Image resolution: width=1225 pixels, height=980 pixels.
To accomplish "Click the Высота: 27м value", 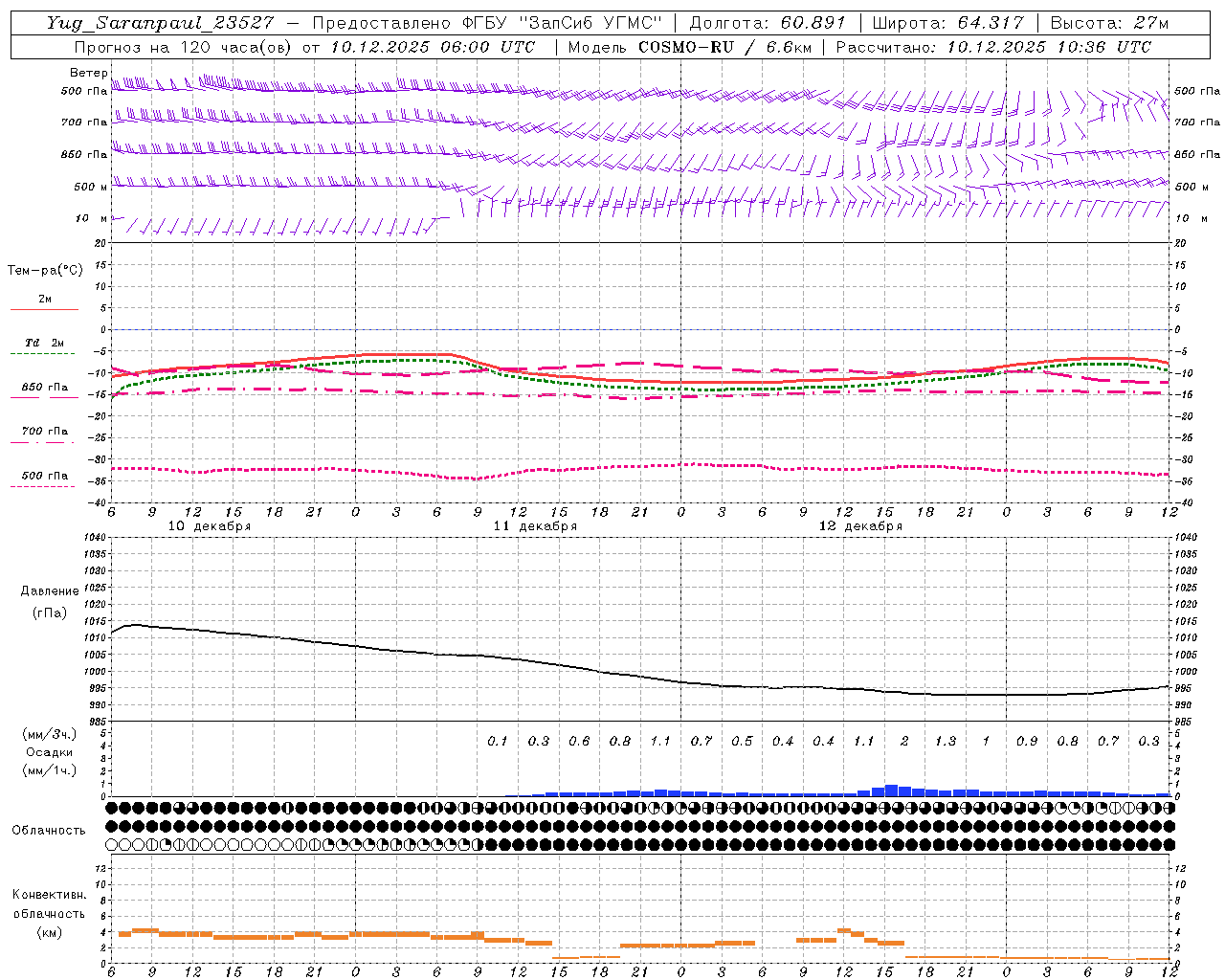I will coord(1109,23).
